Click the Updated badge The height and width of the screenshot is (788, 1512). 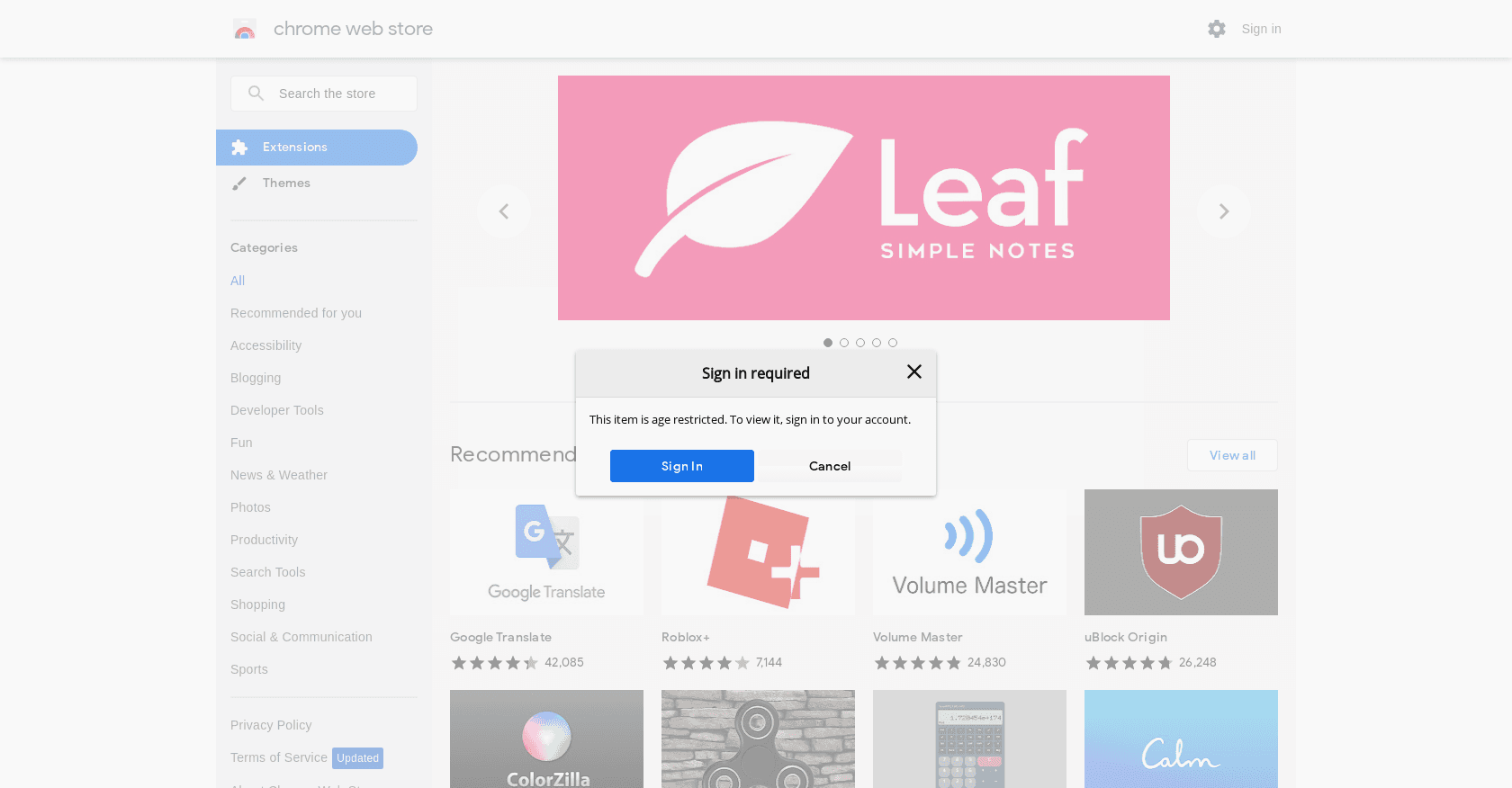(357, 758)
